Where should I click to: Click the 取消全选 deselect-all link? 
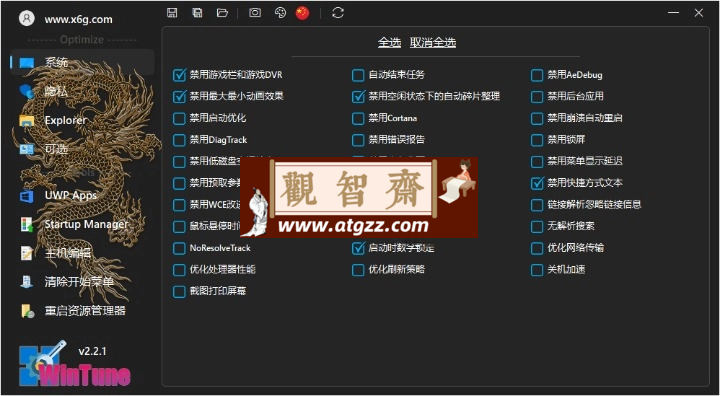coord(433,43)
